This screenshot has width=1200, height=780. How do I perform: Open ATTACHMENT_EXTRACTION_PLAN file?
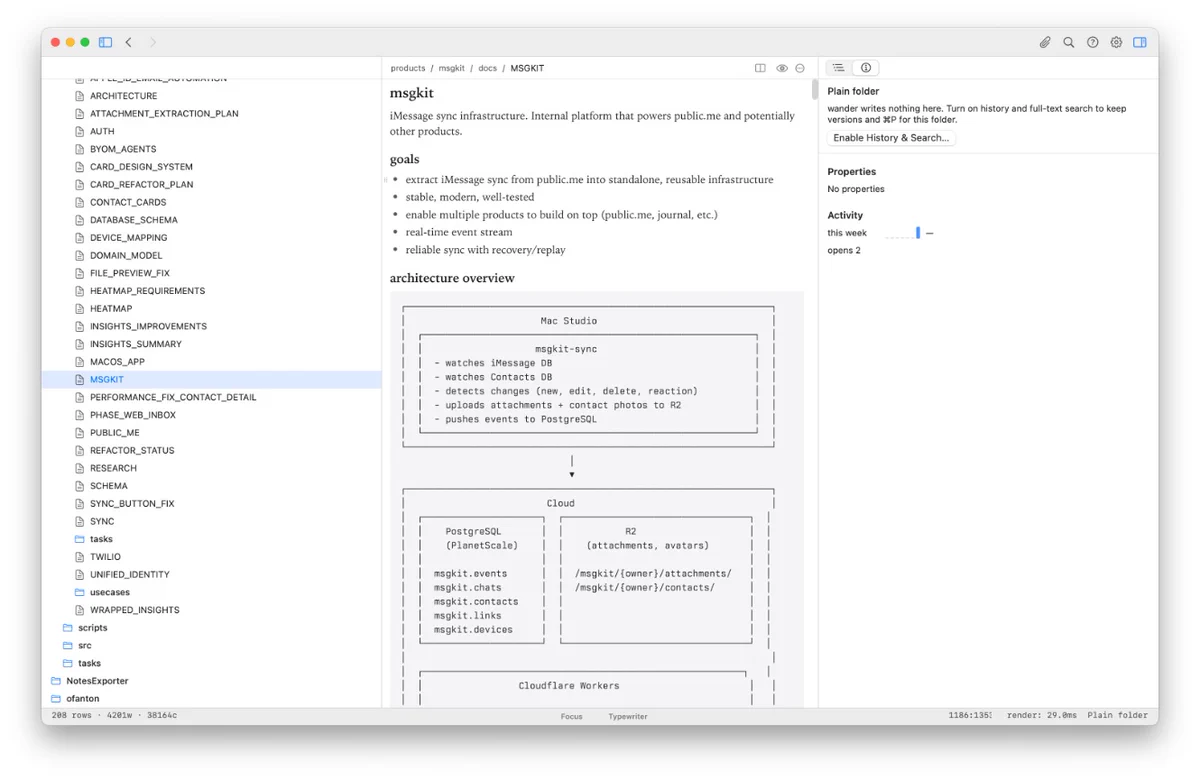click(164, 114)
